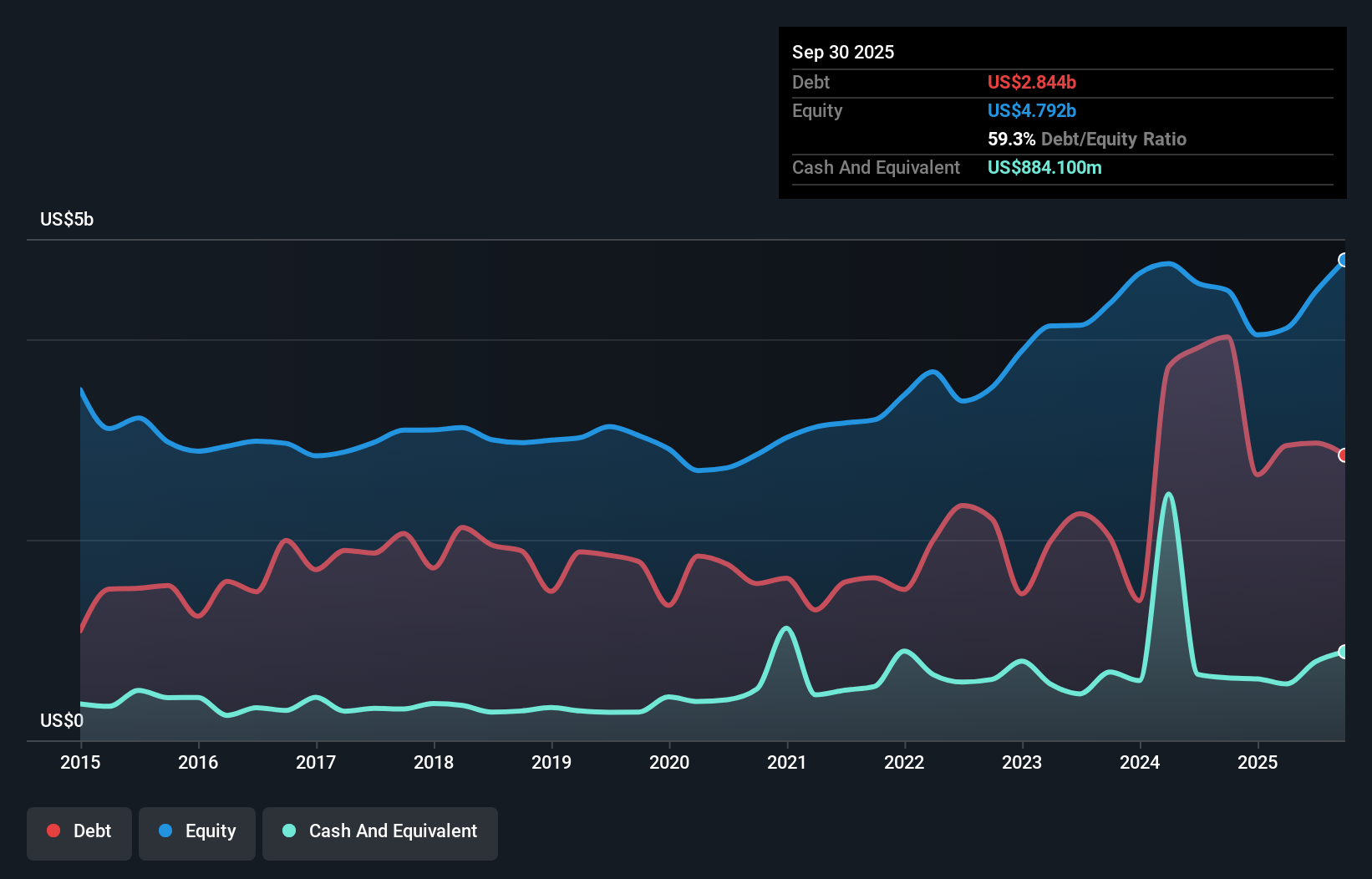Click the 2018 x-axis label
The height and width of the screenshot is (879, 1372).
tap(434, 762)
